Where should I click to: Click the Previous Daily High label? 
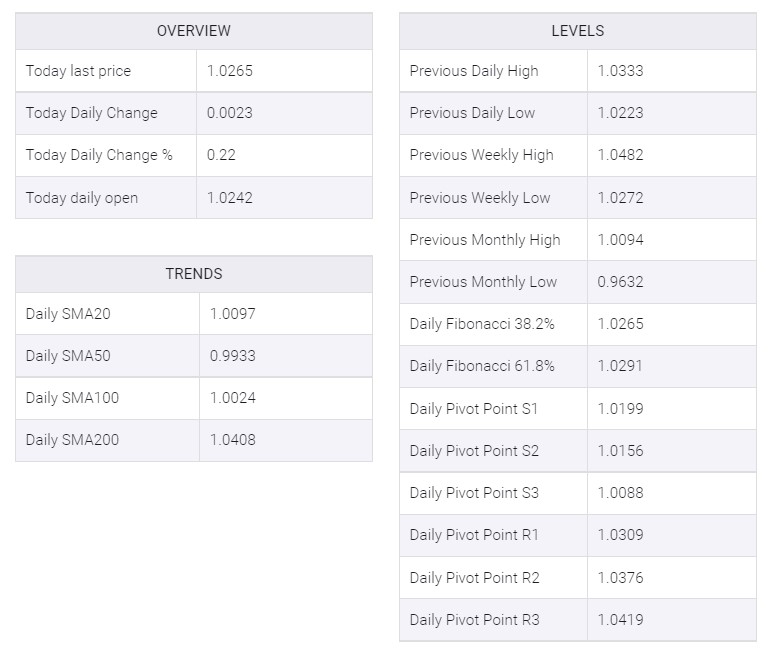pyautogui.click(x=474, y=71)
